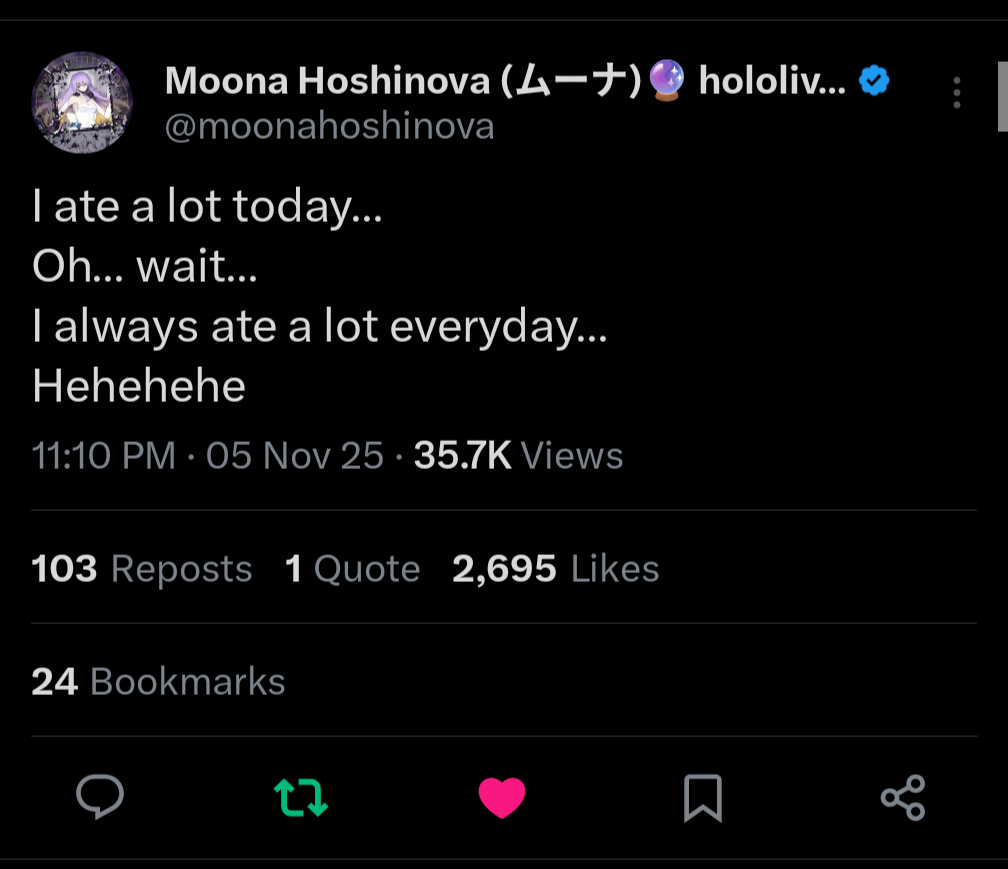The width and height of the screenshot is (1008, 869).
Task: Click the crystal ball emoji in the name
Action: (x=666, y=80)
